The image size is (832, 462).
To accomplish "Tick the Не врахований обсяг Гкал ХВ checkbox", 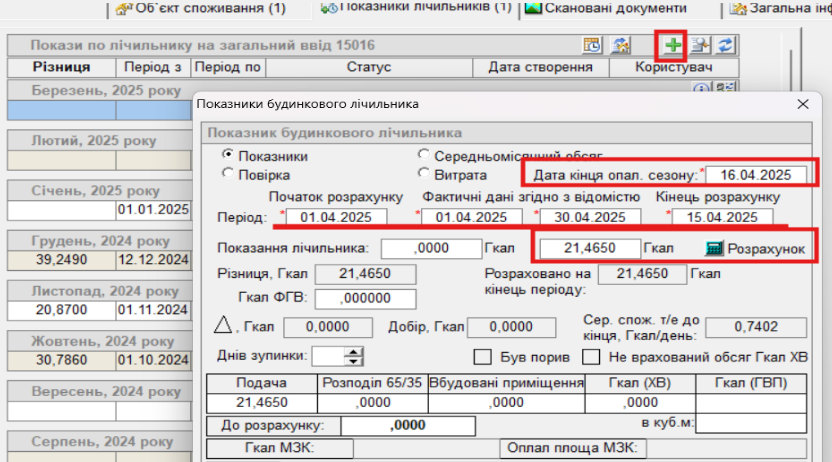I will 592,357.
